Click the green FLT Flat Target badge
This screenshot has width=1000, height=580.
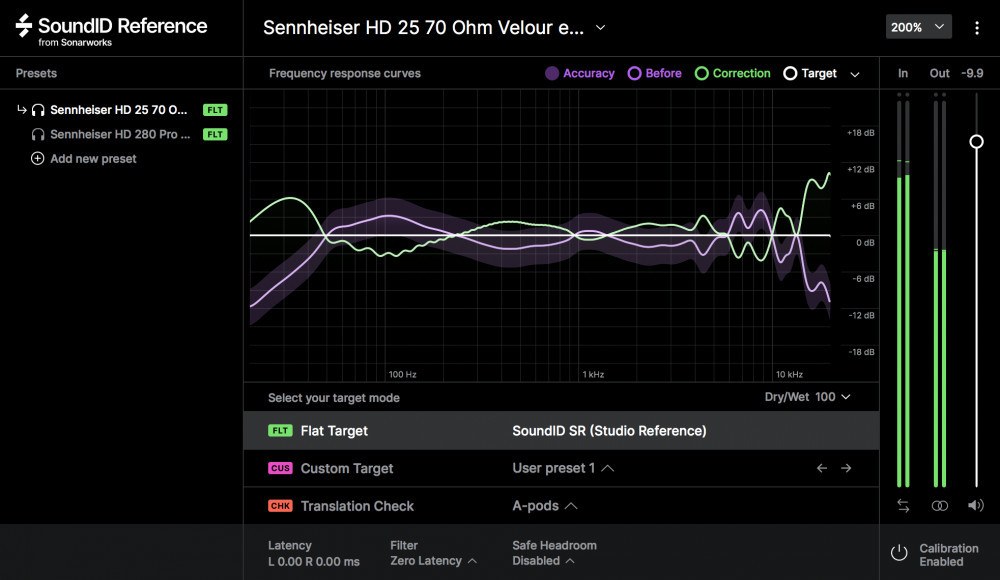tap(280, 431)
